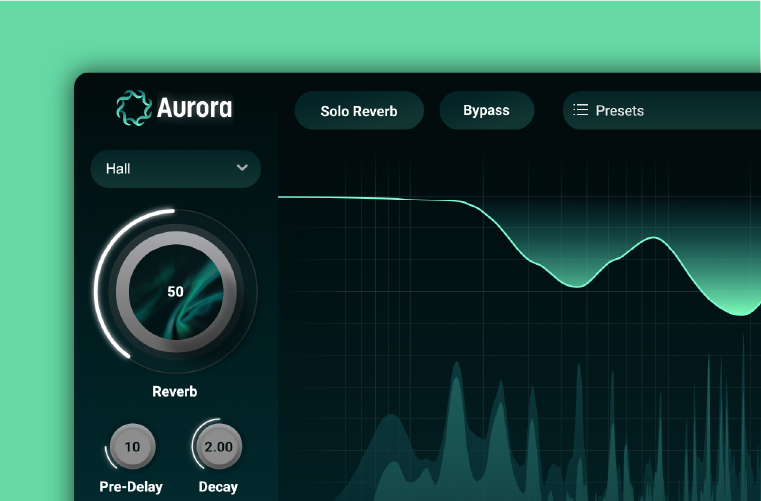
Task: Toggle the Solo Reverb button
Action: [358, 111]
